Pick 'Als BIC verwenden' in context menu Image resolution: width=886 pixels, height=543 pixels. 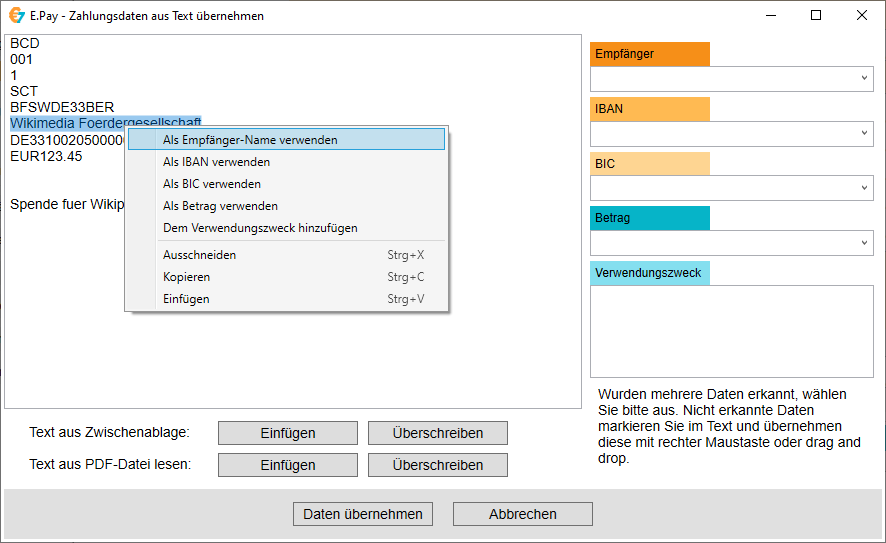(212, 184)
